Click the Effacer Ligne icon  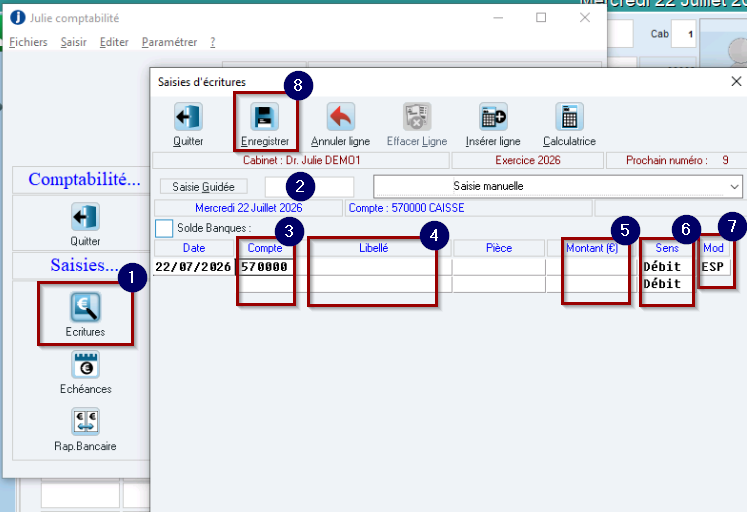point(417,117)
